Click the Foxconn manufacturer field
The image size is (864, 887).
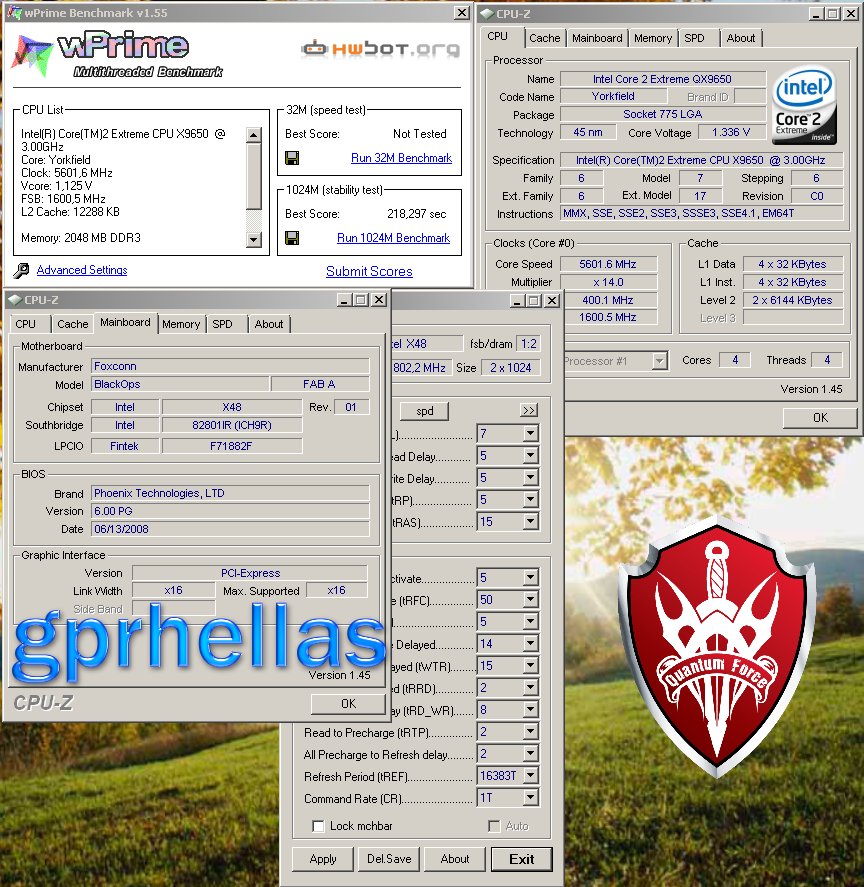pos(230,366)
